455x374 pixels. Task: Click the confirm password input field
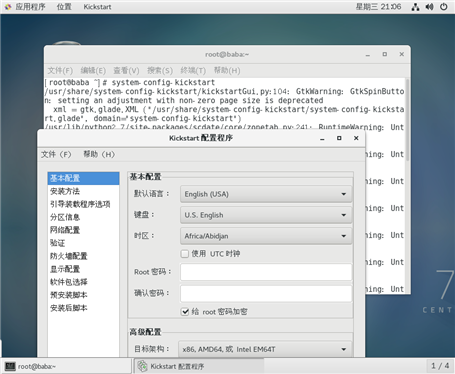(266, 293)
